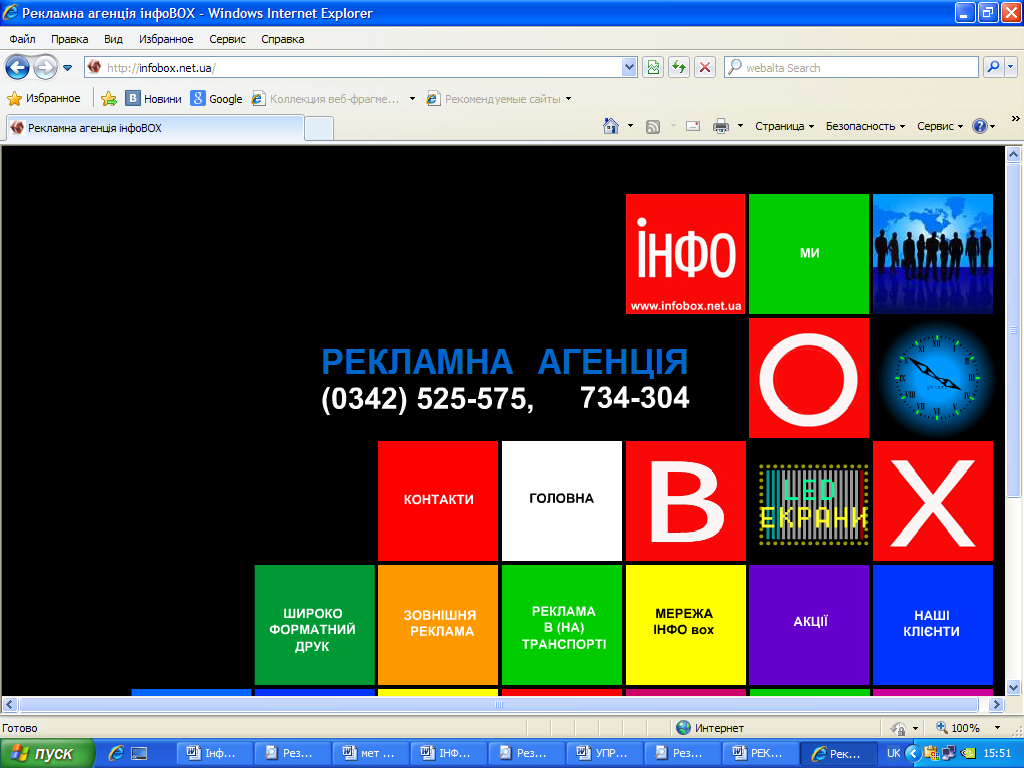Open the Безопасность command menu
1024x768 pixels.
(865, 126)
